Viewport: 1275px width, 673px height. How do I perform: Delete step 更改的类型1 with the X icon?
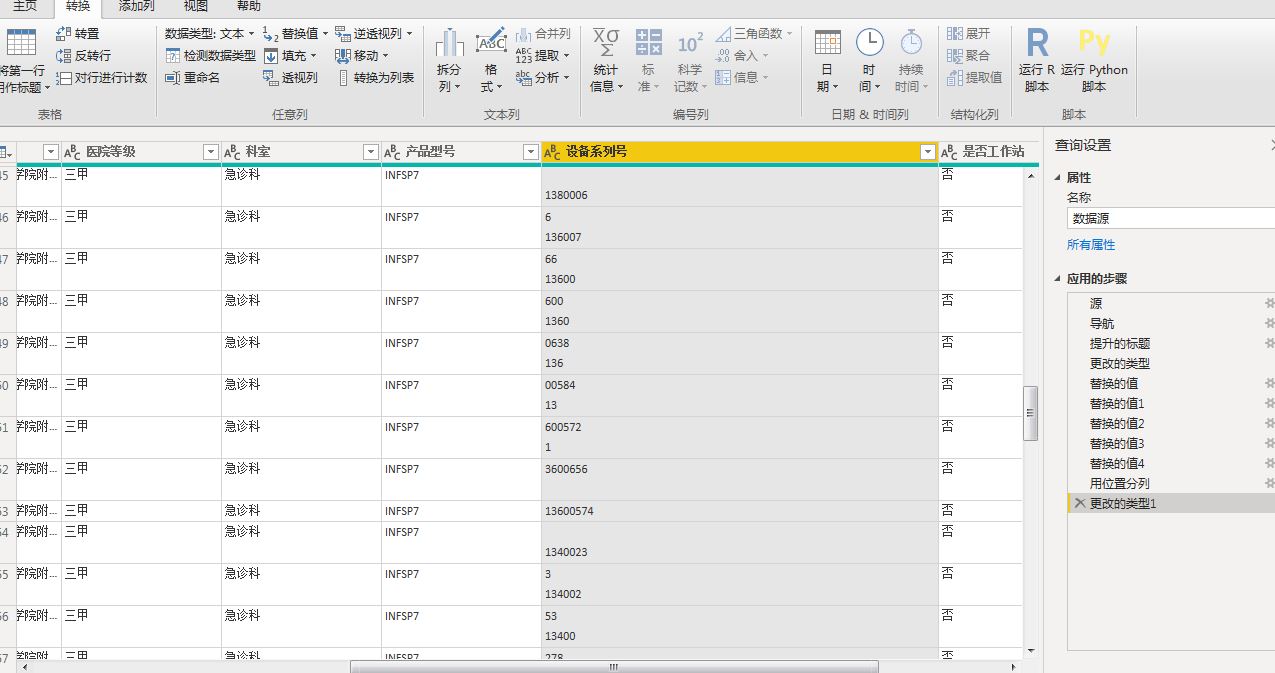(x=1079, y=504)
